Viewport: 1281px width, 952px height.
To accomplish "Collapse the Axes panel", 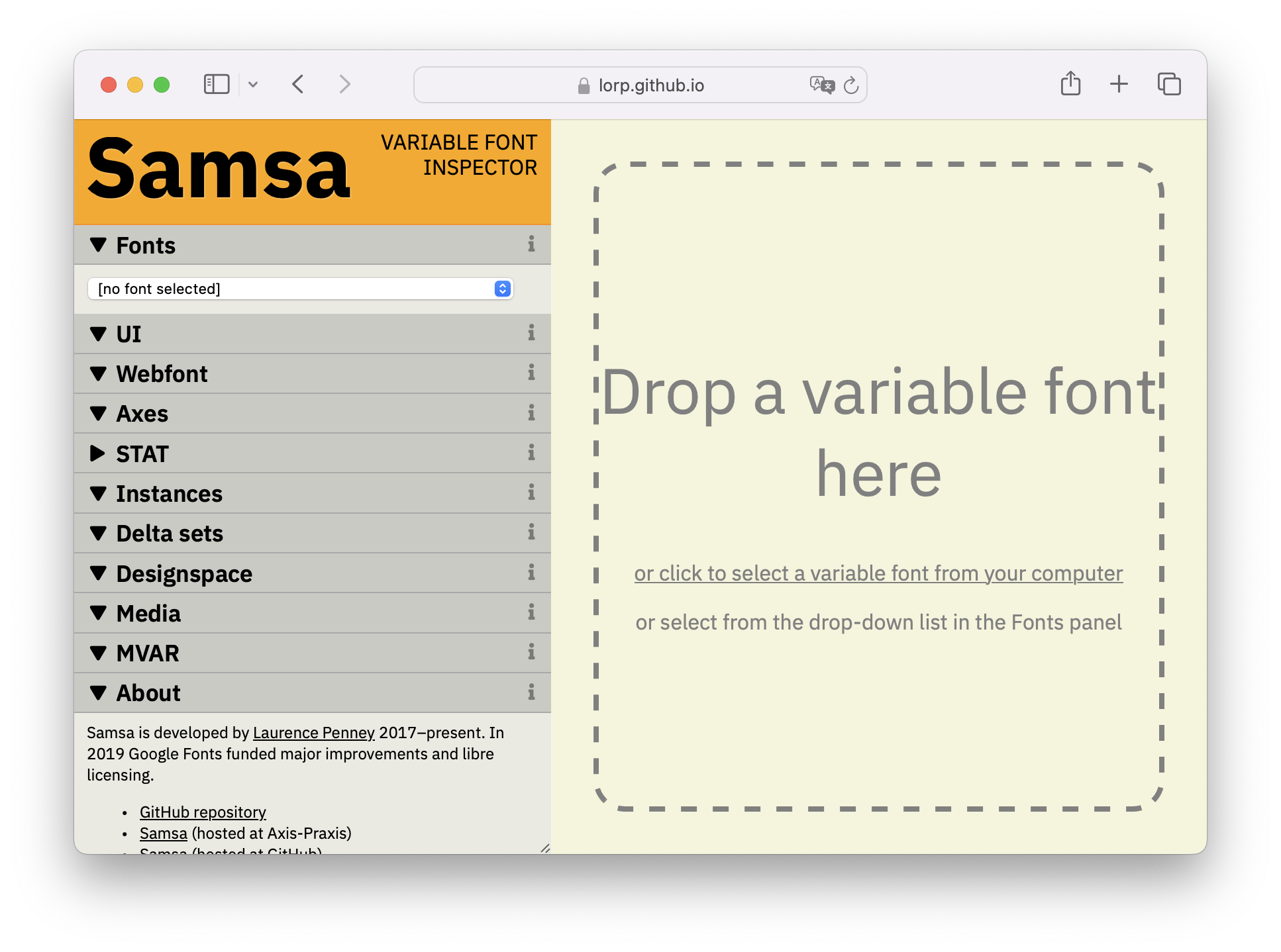I will pos(98,414).
